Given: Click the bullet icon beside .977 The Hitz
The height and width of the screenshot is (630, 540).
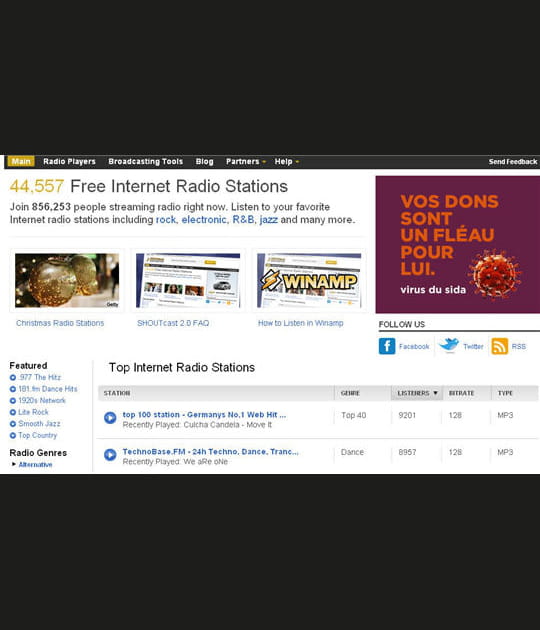Looking at the screenshot, I should (x=13, y=378).
